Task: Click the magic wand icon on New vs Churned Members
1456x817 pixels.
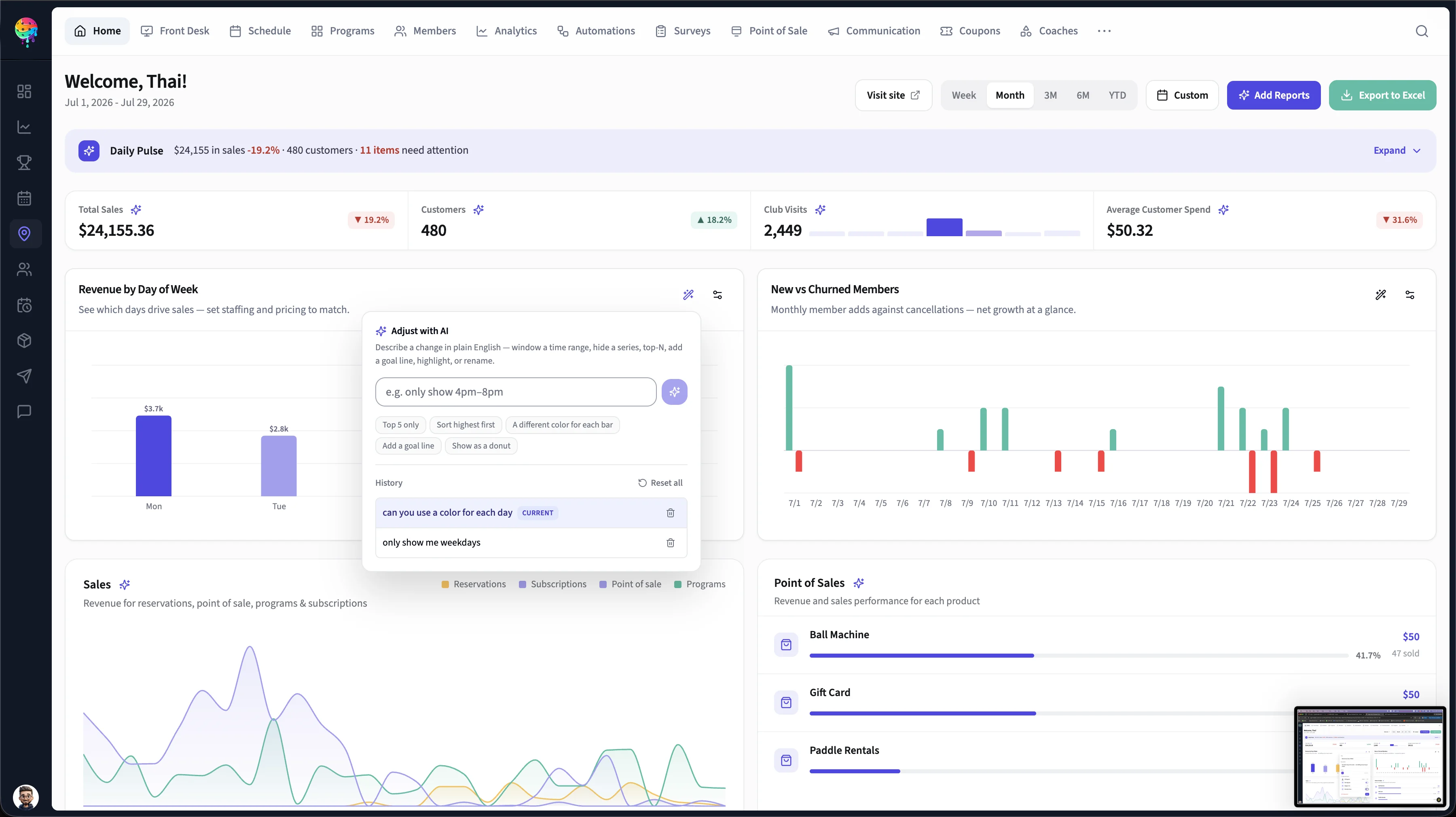Action: [x=1381, y=294]
